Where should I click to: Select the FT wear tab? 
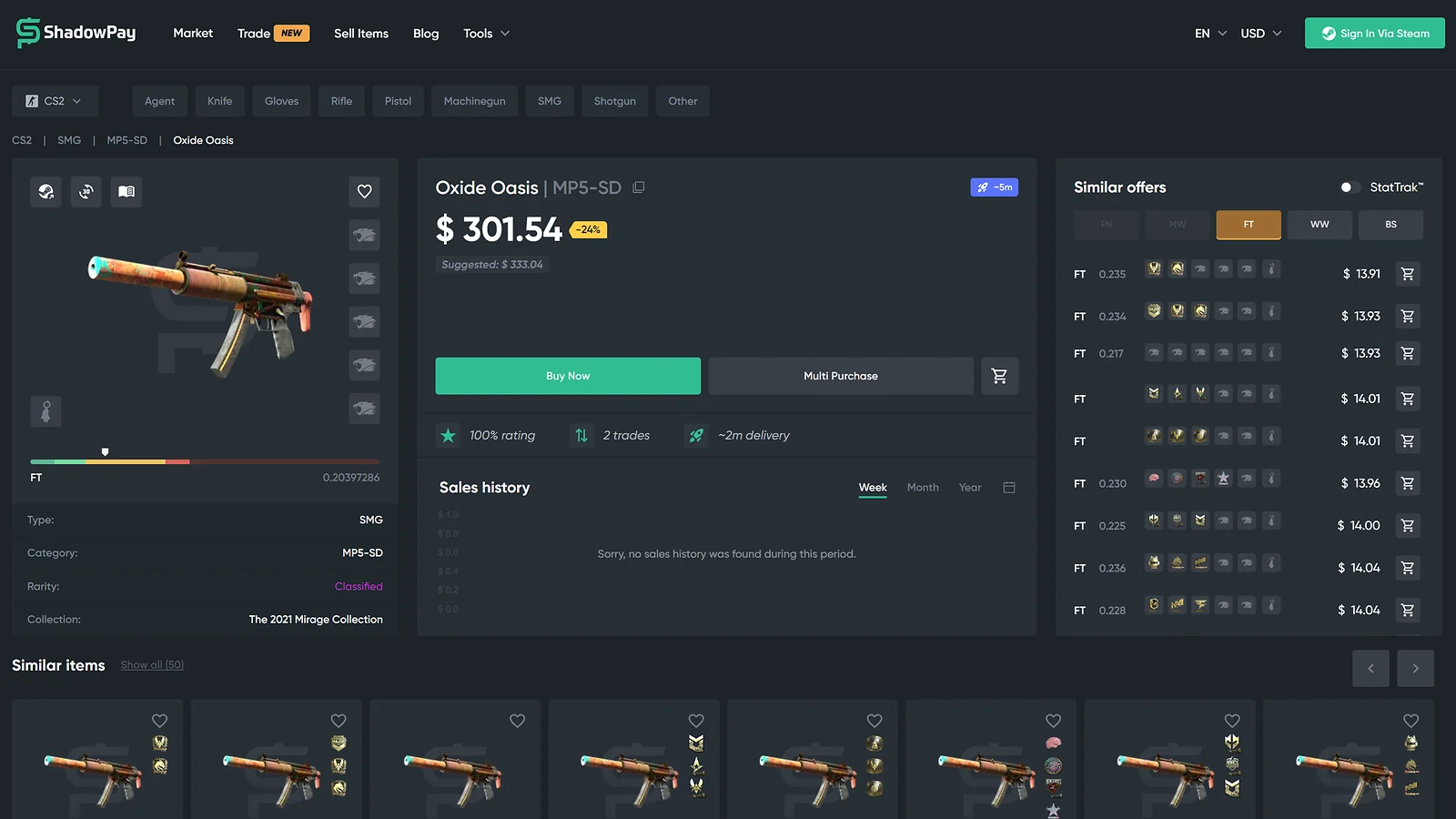coord(1249,225)
